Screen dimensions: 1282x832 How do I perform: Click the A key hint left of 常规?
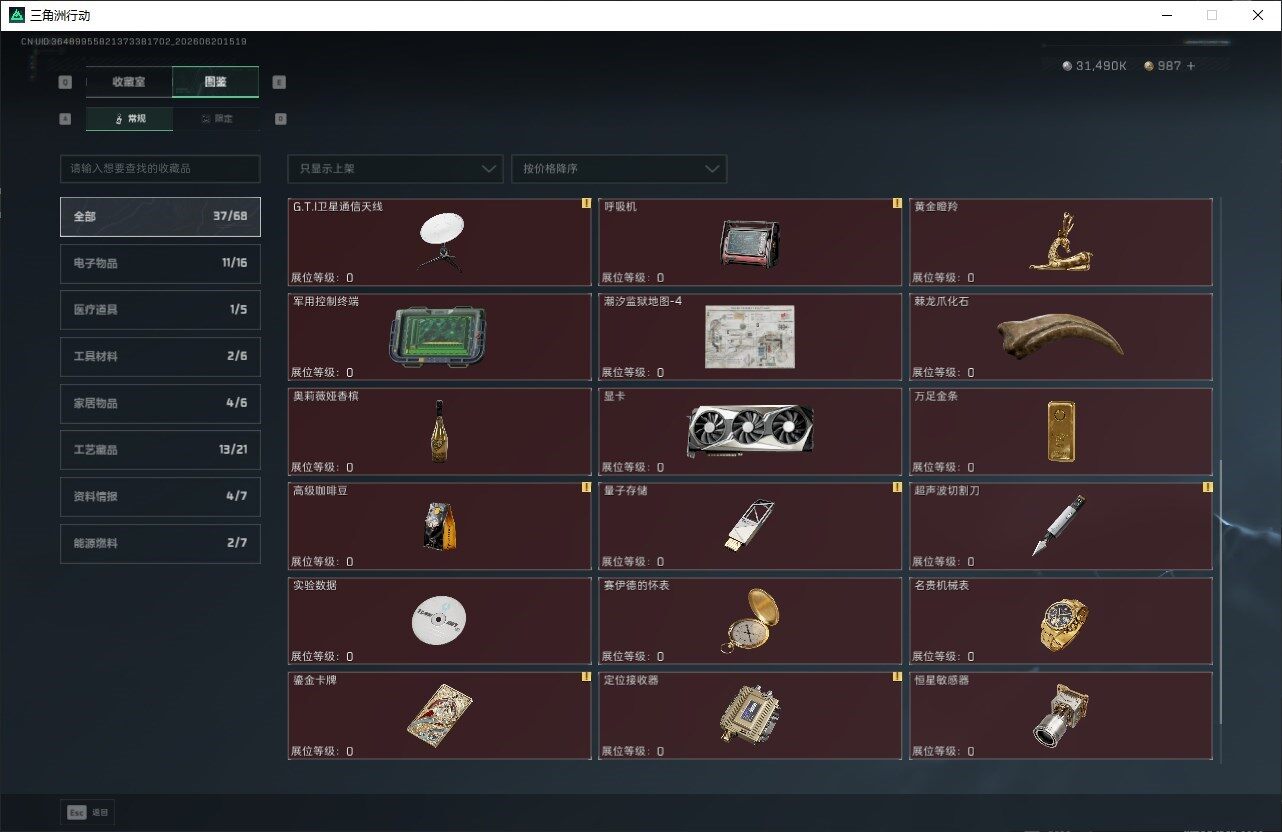[65, 118]
